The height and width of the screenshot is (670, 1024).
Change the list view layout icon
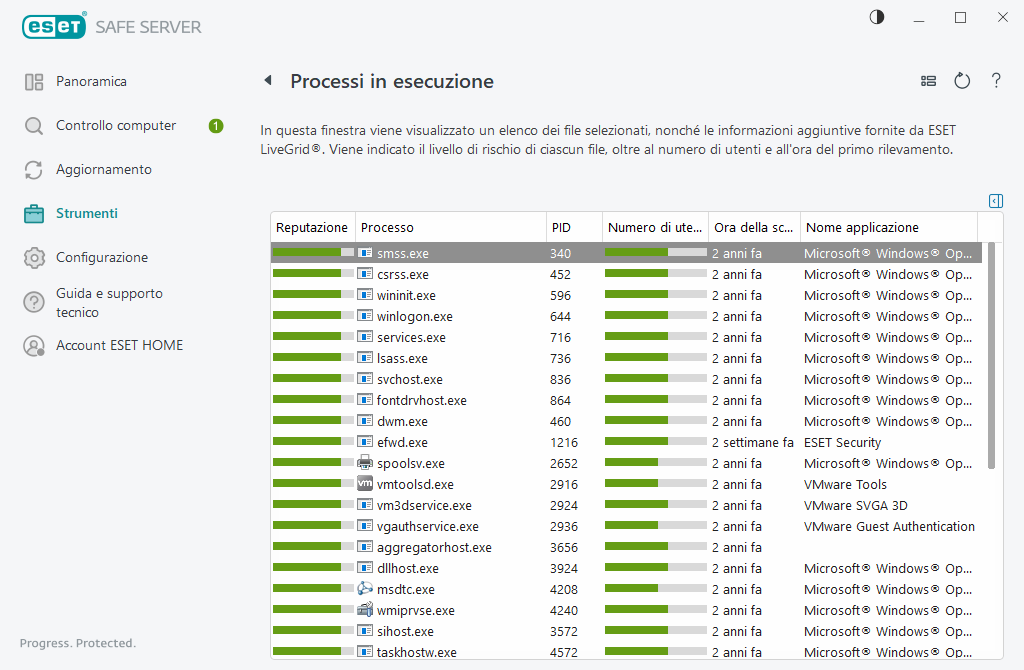click(x=928, y=81)
